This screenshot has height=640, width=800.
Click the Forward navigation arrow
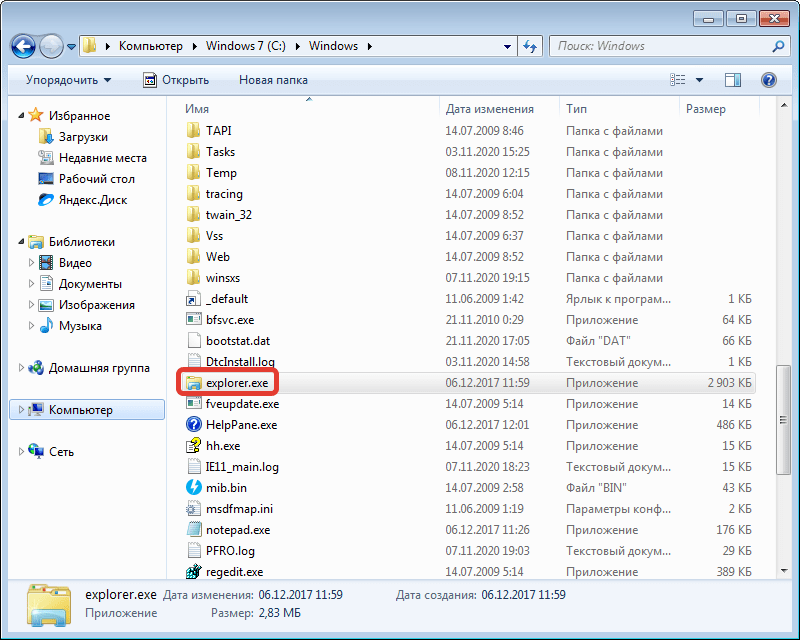pos(51,46)
